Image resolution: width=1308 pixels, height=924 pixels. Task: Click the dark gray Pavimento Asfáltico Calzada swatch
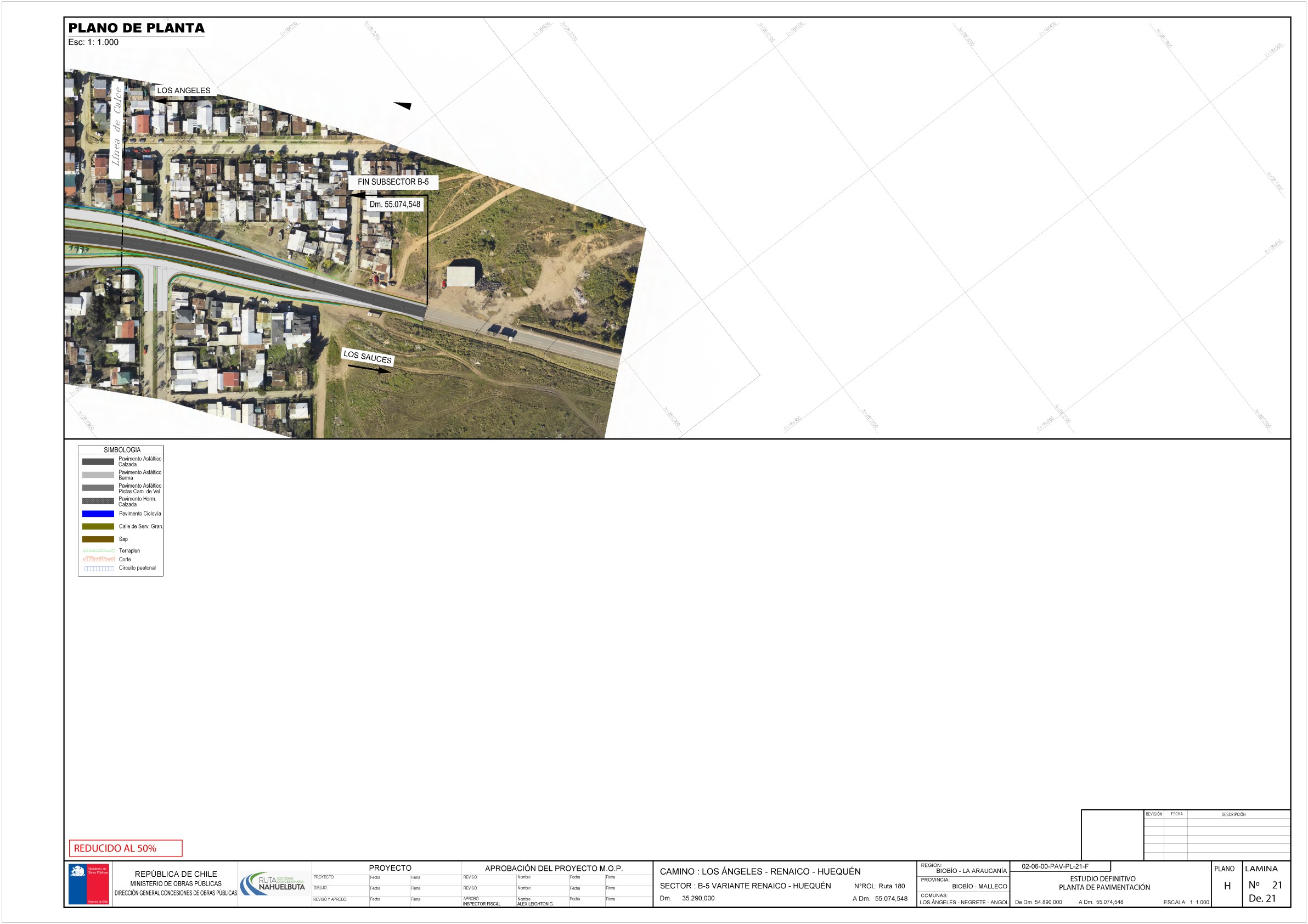point(98,461)
